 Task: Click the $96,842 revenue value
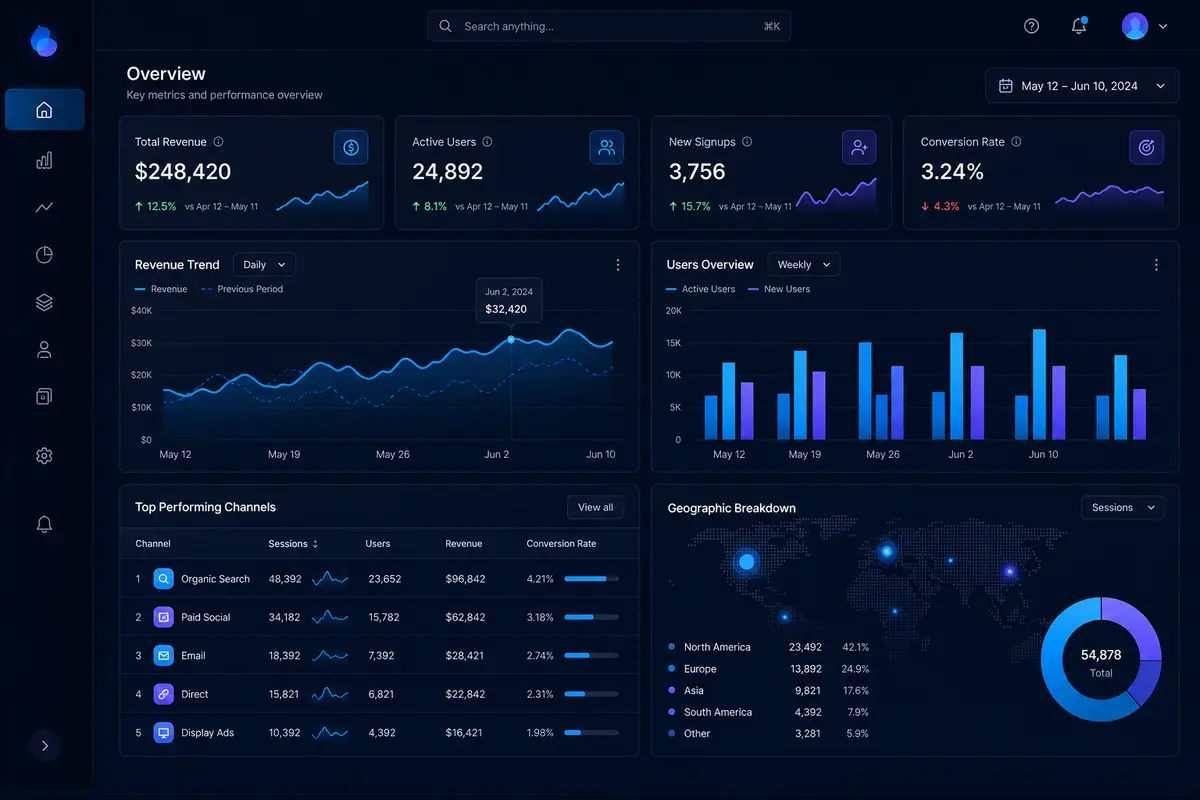click(x=465, y=579)
